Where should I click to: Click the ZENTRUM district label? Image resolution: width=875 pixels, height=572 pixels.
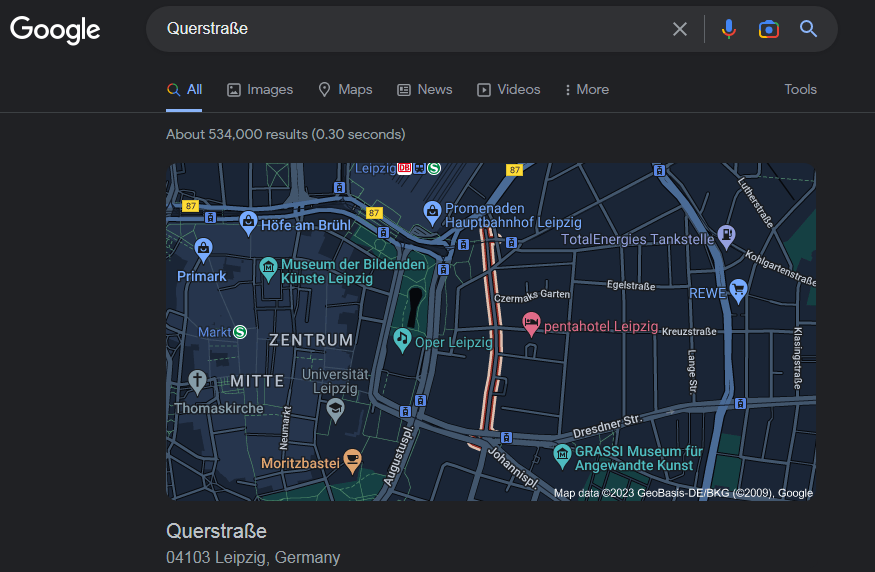click(311, 340)
